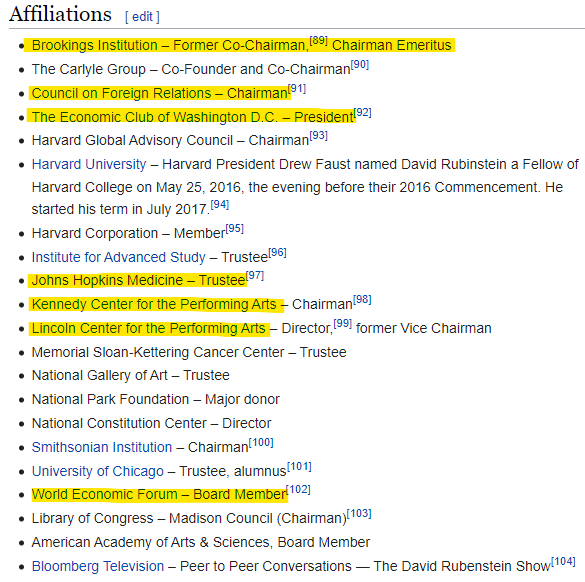Click citation [91] after Council on Foreign Relations

coord(297,89)
